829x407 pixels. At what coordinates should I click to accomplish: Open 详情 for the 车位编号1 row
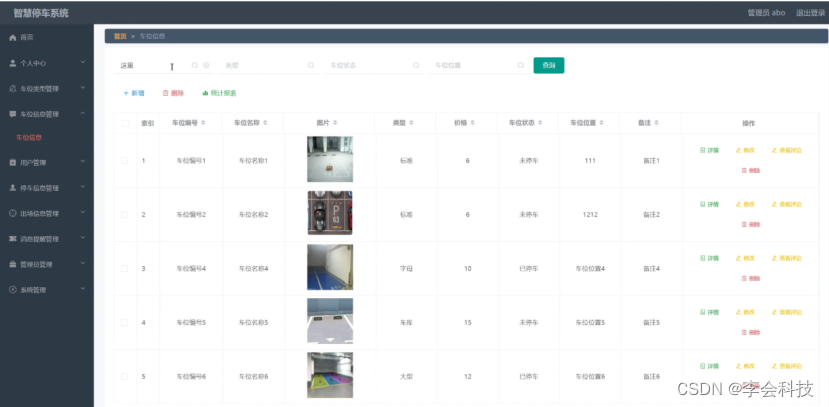(710, 151)
